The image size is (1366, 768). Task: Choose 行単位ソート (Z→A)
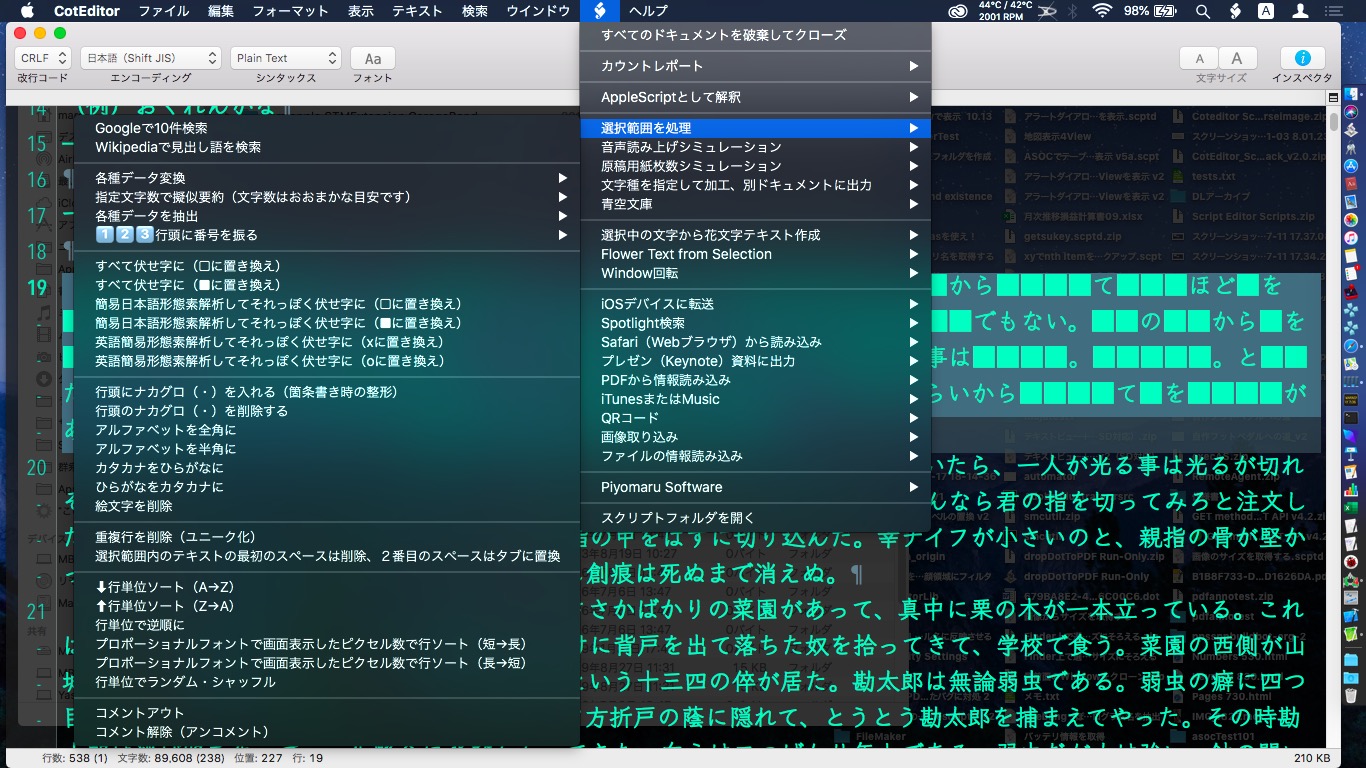pyautogui.click(x=327, y=606)
